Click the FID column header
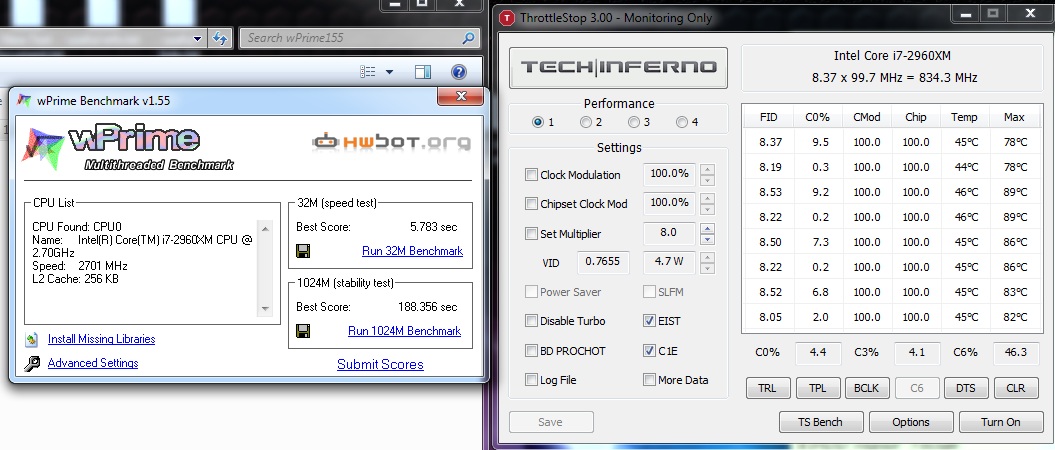The height and width of the screenshot is (450, 1055). click(x=768, y=117)
